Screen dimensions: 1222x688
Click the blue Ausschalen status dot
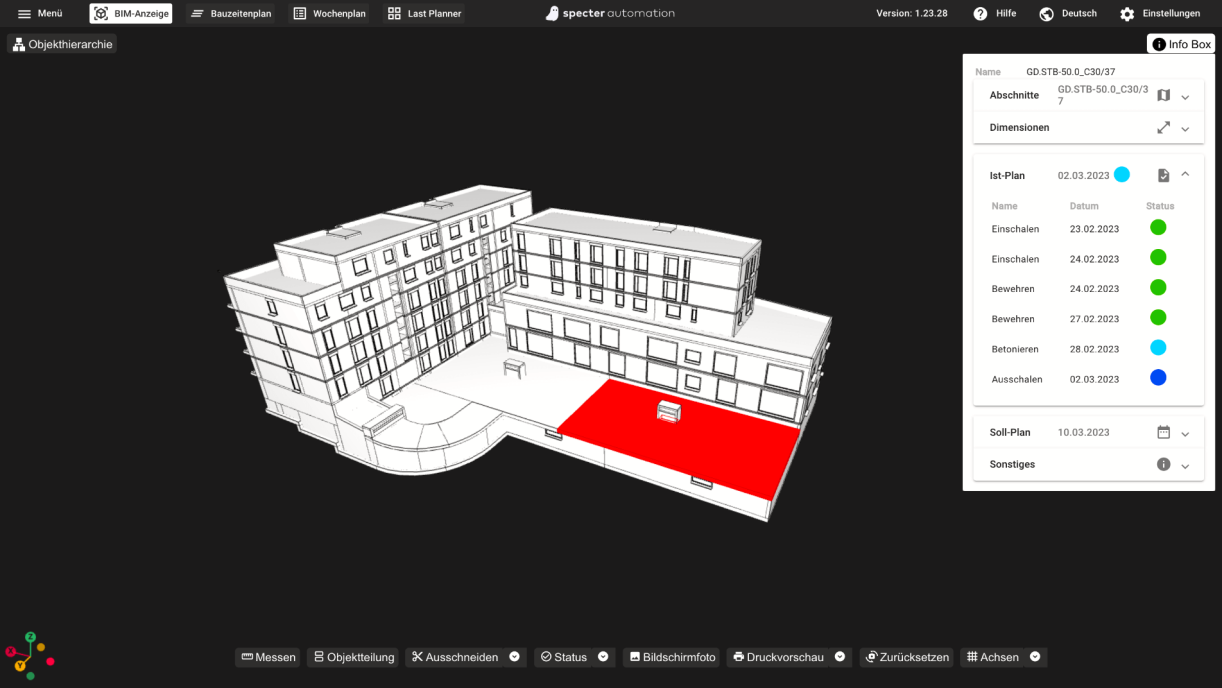(x=1158, y=378)
